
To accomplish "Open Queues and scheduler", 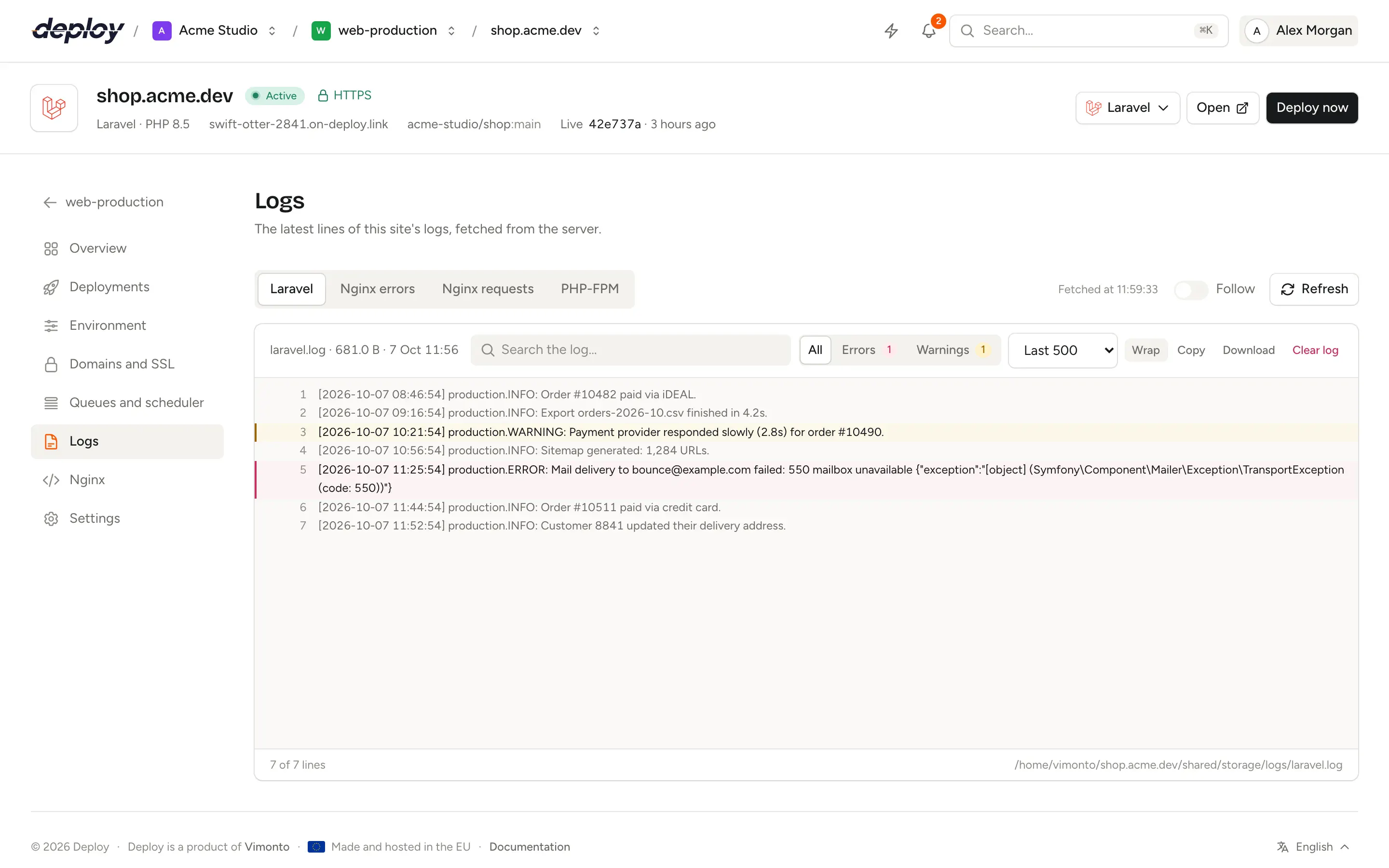I will [127, 403].
